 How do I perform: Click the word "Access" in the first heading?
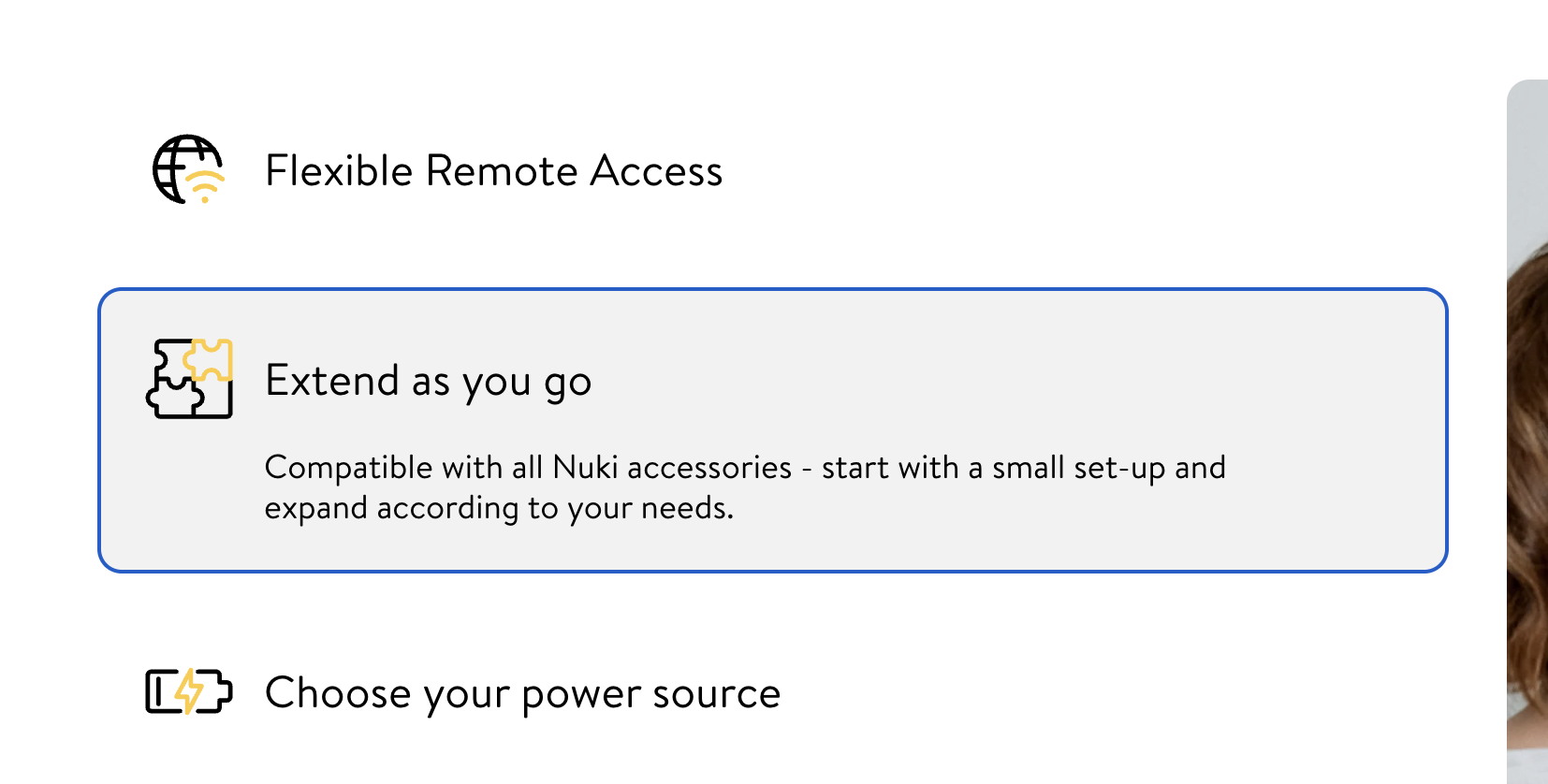(656, 171)
